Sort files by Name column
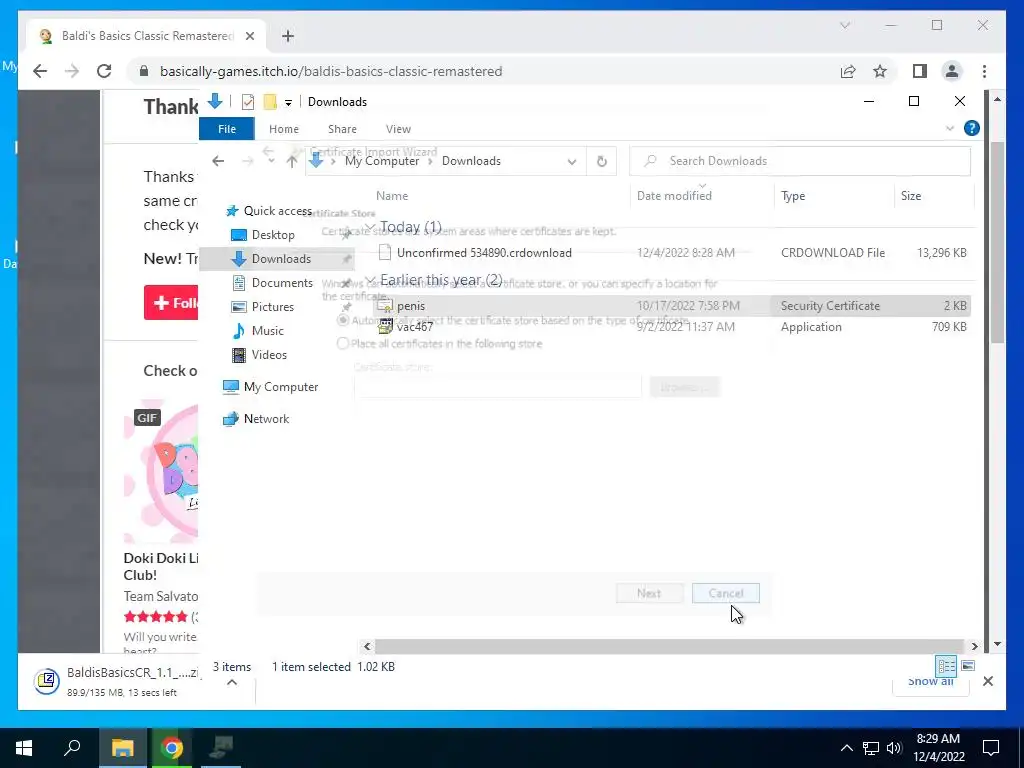Screen dimensions: 1024x768 pyautogui.click(x=500, y=195)
